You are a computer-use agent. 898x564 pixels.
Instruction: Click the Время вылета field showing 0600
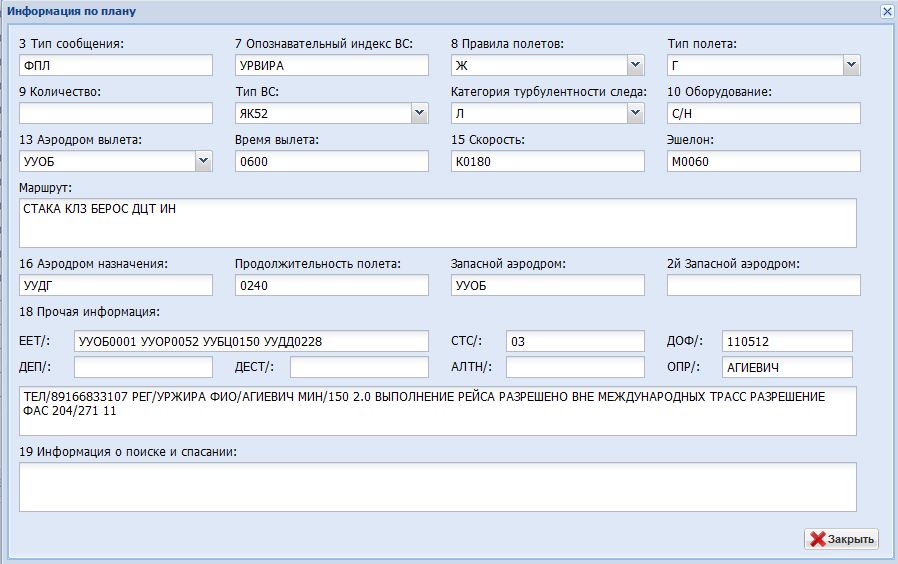point(332,161)
